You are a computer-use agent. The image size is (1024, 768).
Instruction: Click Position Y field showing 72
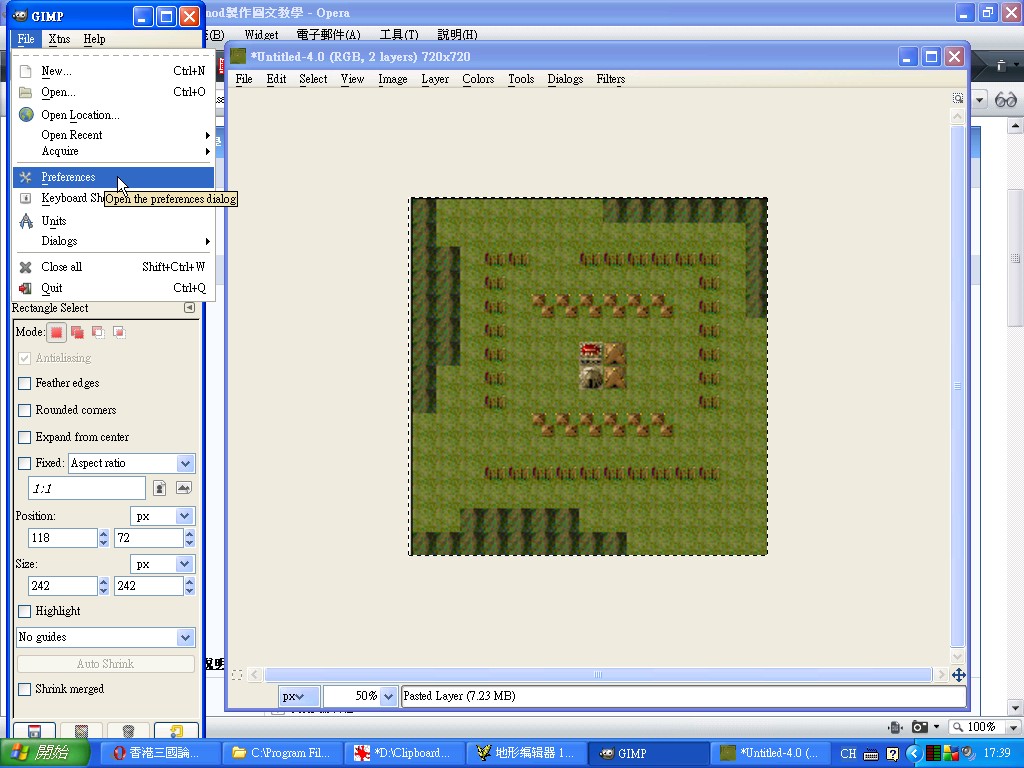click(149, 538)
